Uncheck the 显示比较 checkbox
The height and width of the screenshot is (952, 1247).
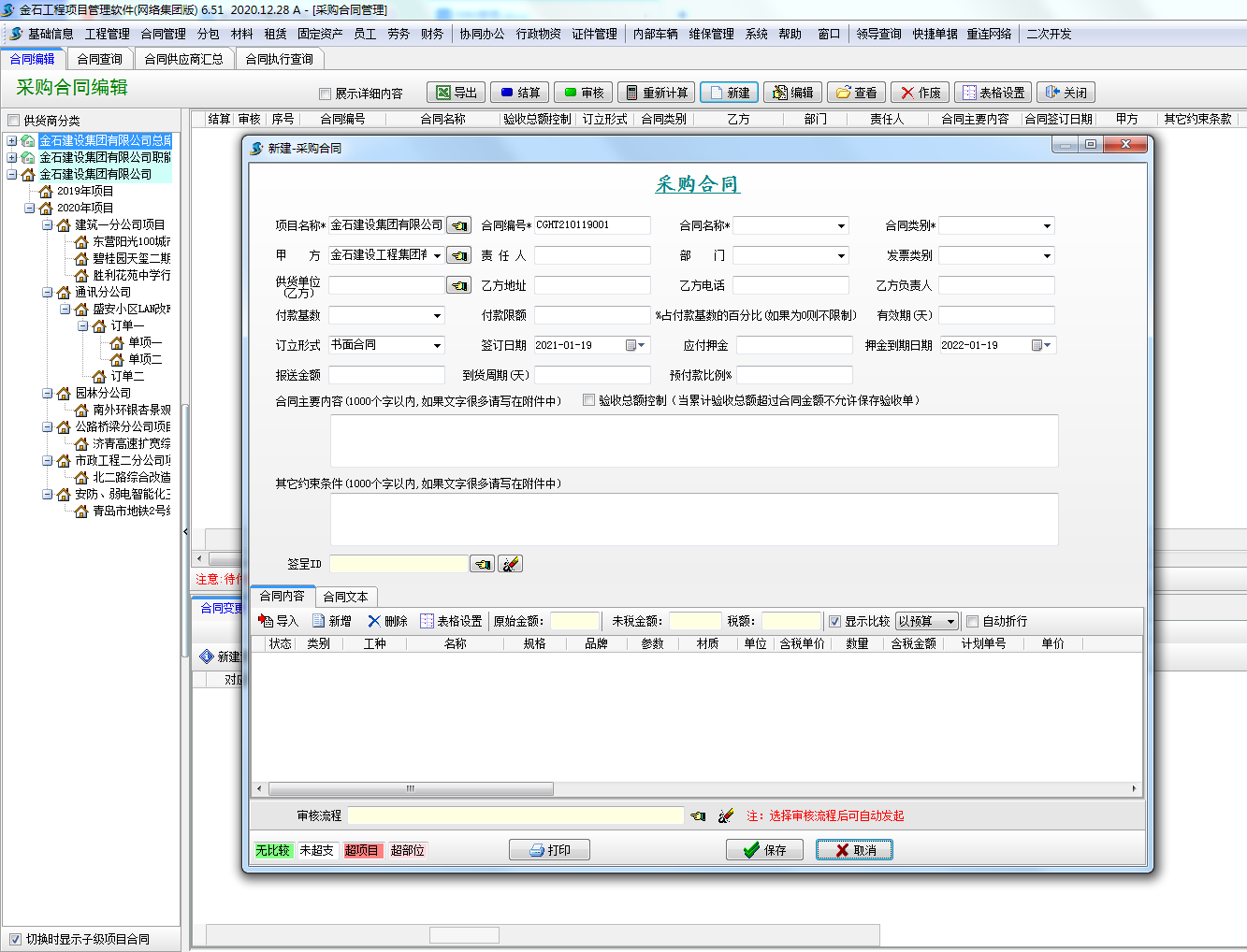(834, 621)
